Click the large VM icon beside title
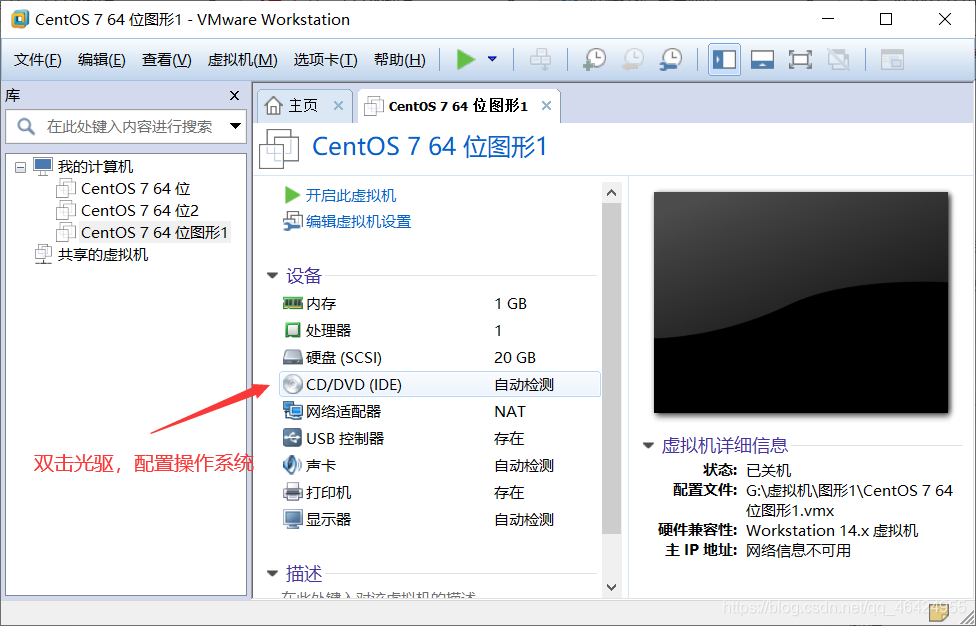Image resolution: width=976 pixels, height=626 pixels. point(279,148)
